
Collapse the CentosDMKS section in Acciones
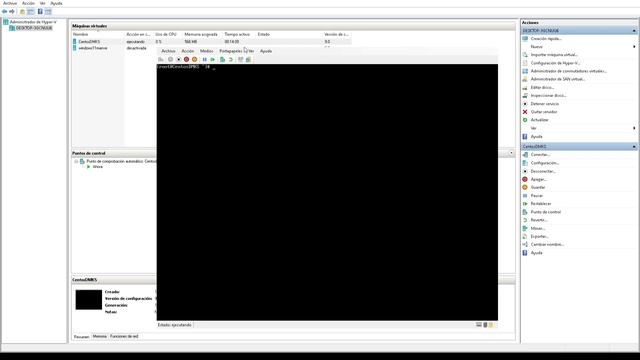pos(634,147)
